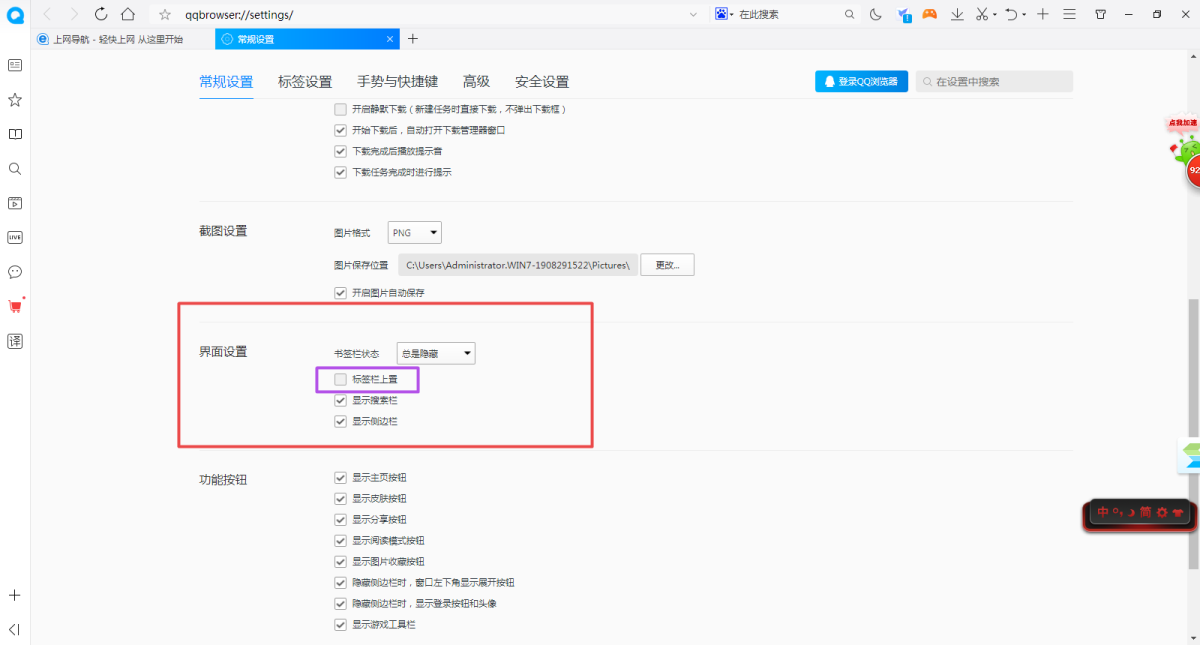This screenshot has height=645, width=1200.
Task: Uncheck 显示搜索栏 option
Action: [x=340, y=400]
